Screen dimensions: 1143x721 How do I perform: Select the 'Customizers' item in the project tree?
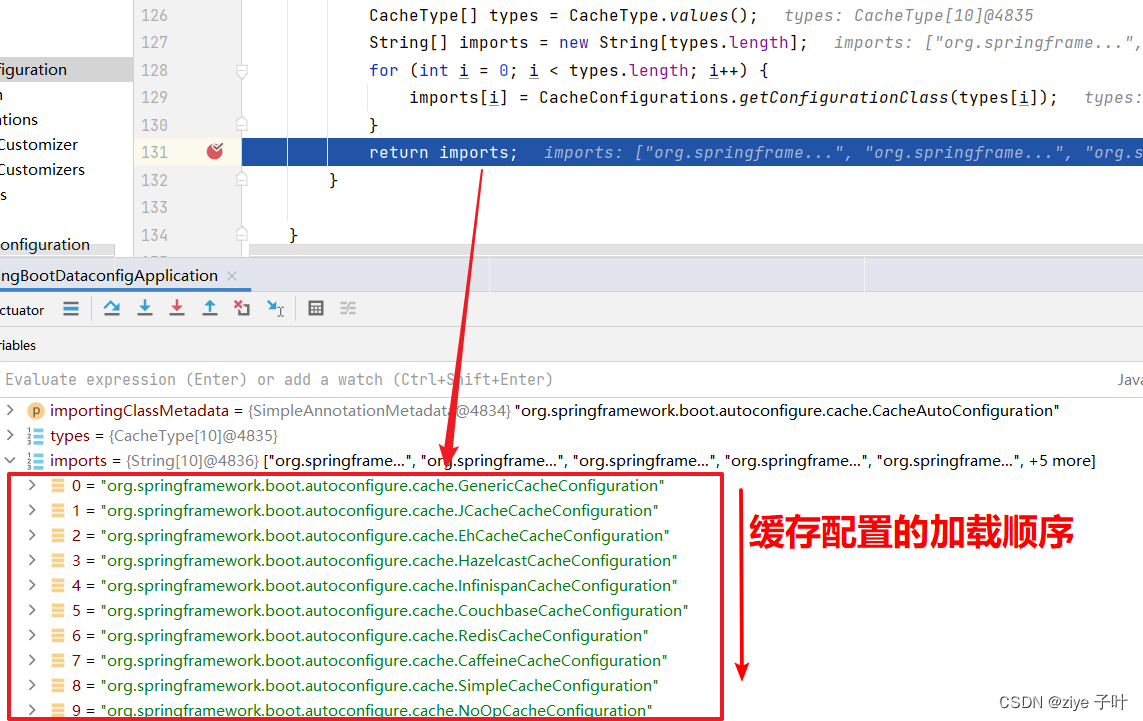click(x=42, y=169)
